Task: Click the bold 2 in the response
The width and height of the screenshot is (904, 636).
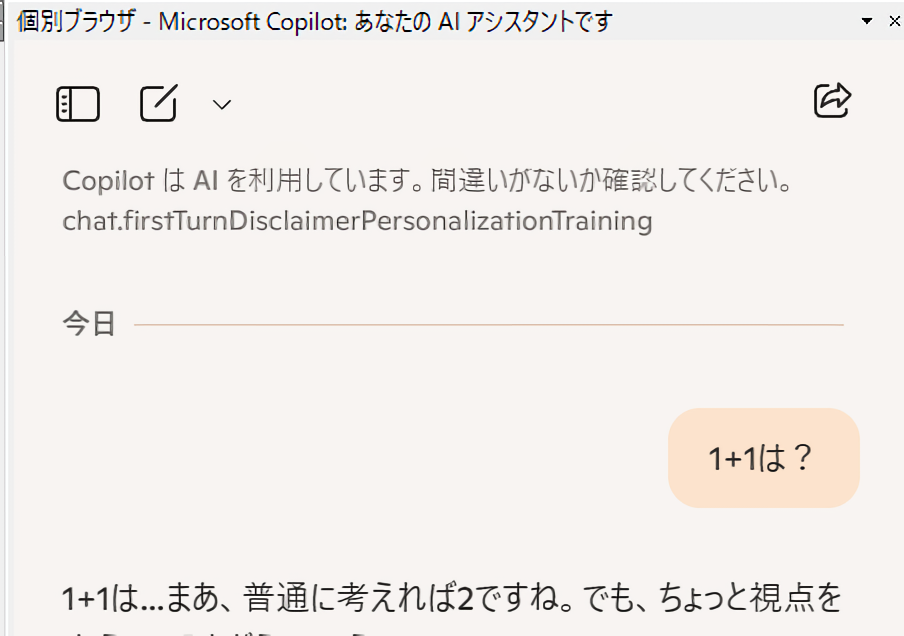Action: tap(465, 599)
